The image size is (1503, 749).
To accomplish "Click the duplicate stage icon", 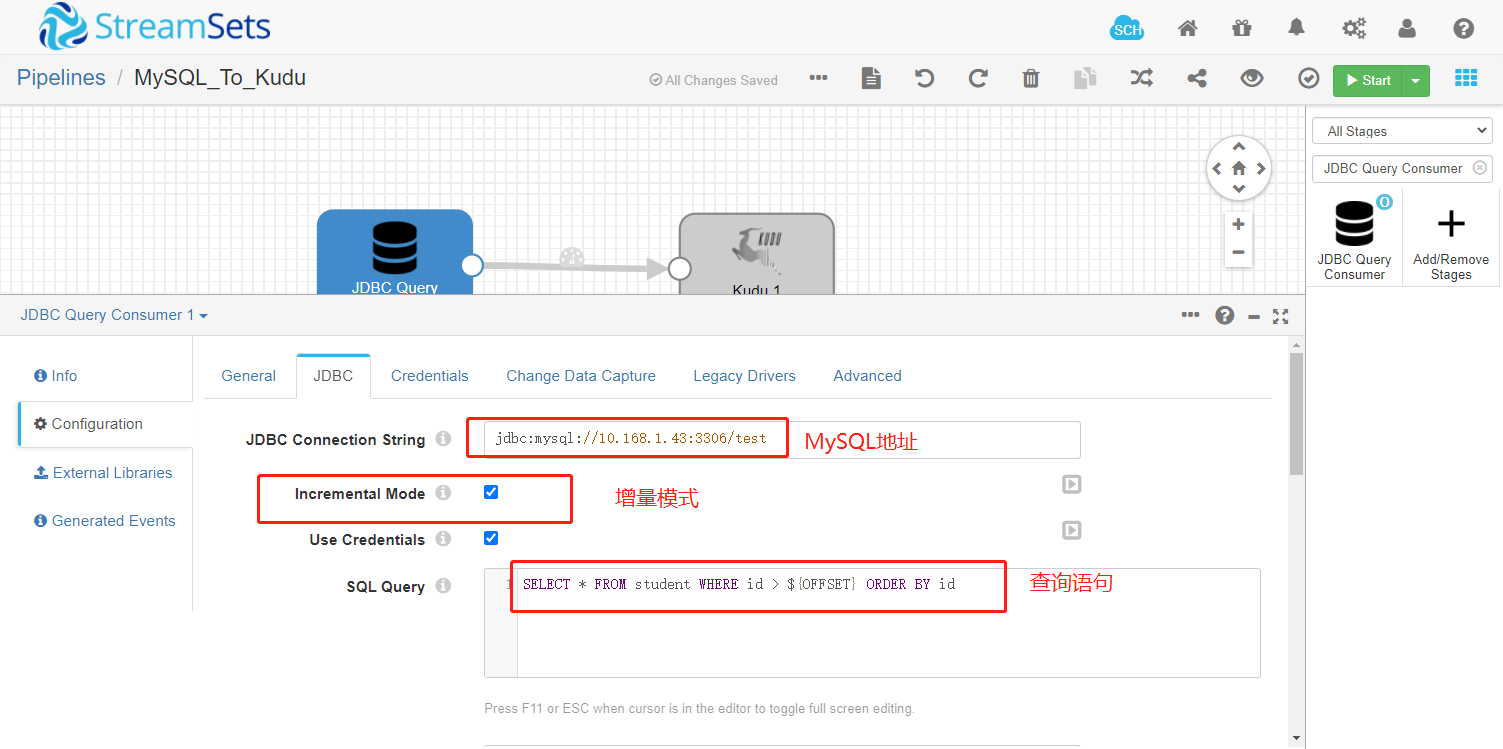I will point(1085,78).
